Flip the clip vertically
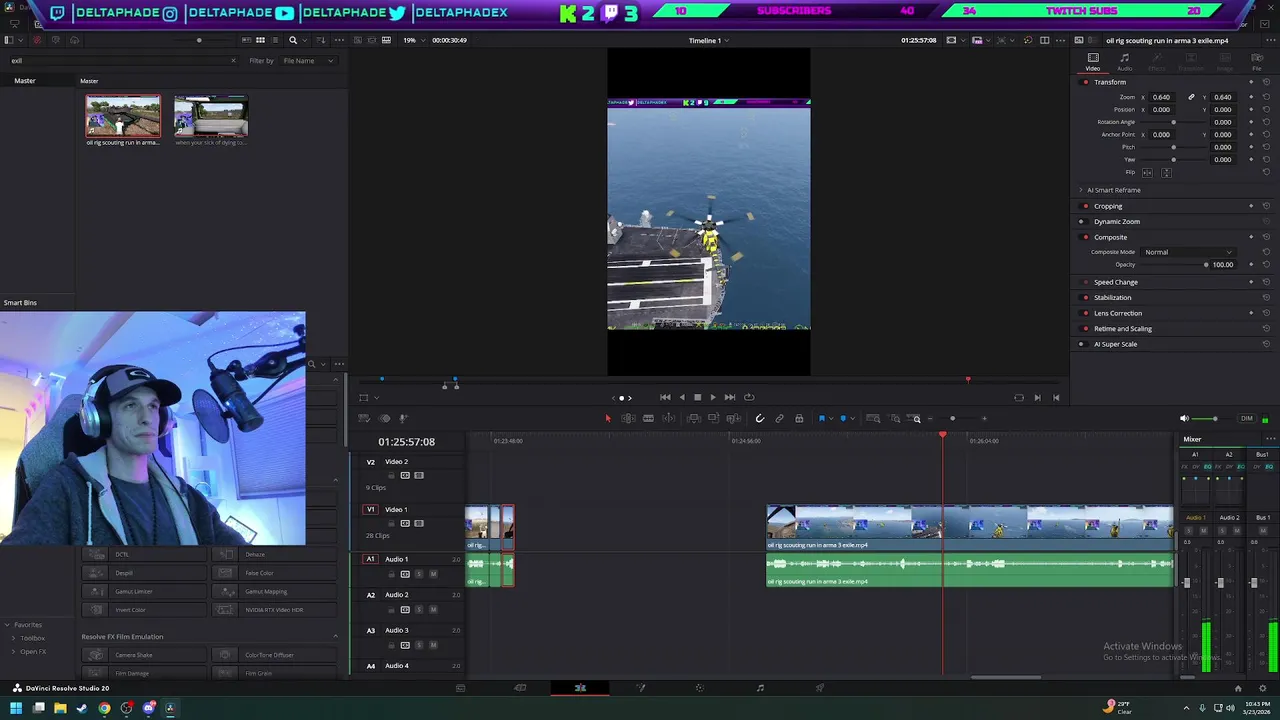The width and height of the screenshot is (1280, 720). point(1166,172)
